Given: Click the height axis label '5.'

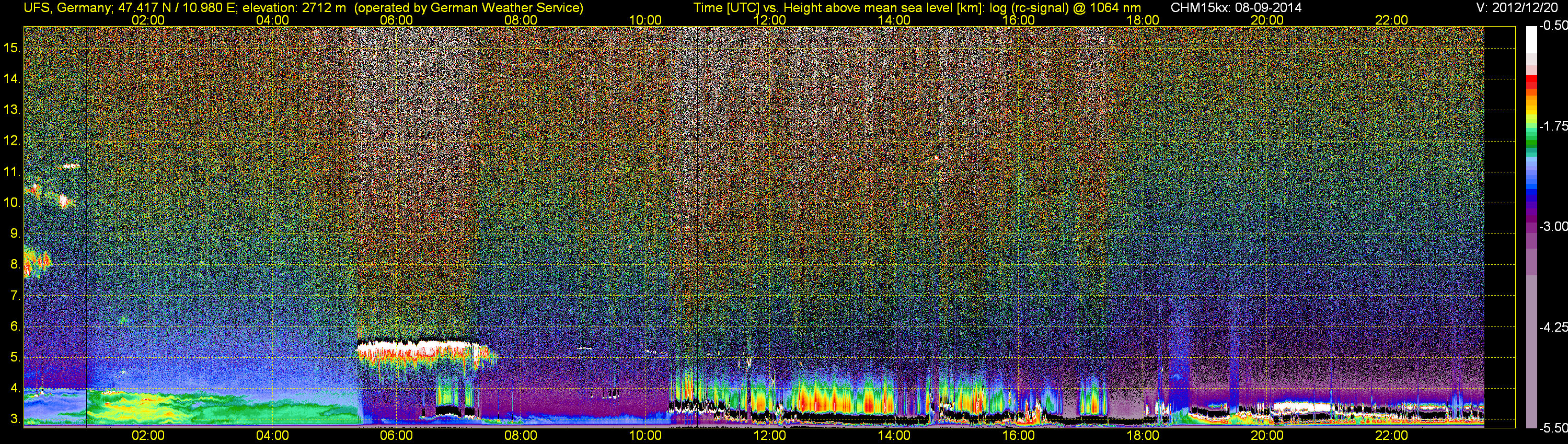Looking at the screenshot, I should [15, 358].
